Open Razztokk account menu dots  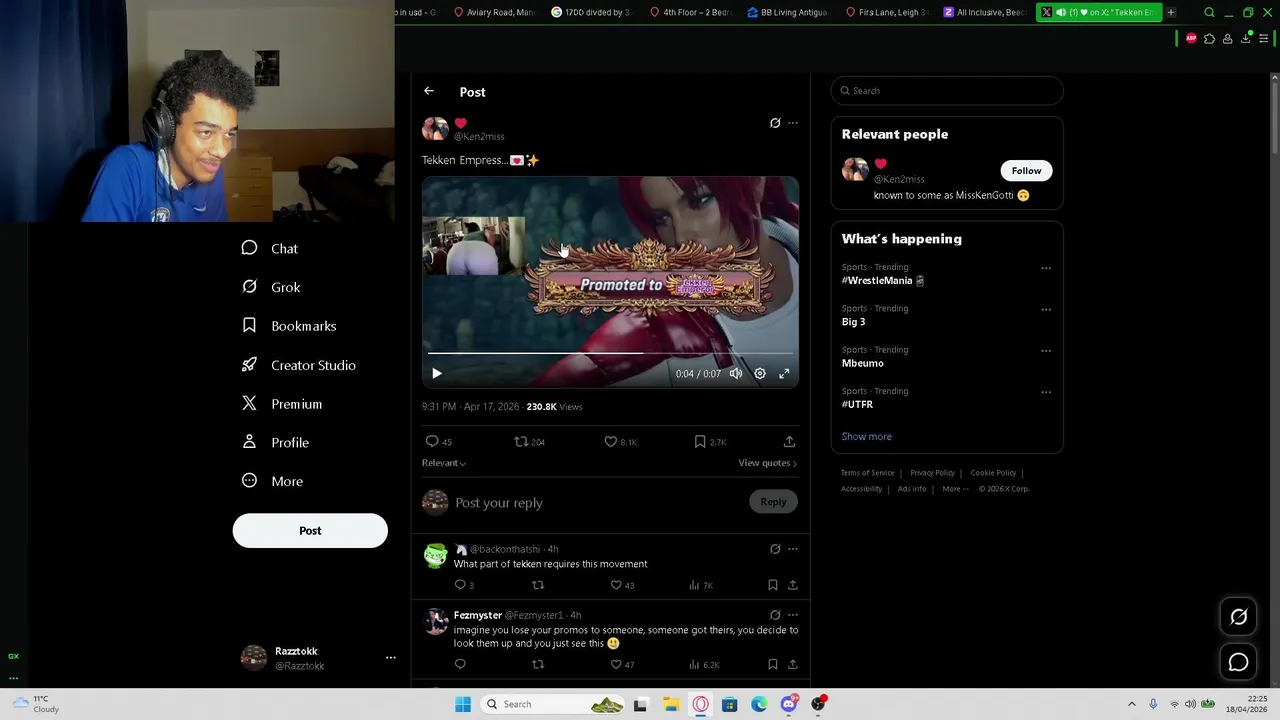click(x=391, y=657)
